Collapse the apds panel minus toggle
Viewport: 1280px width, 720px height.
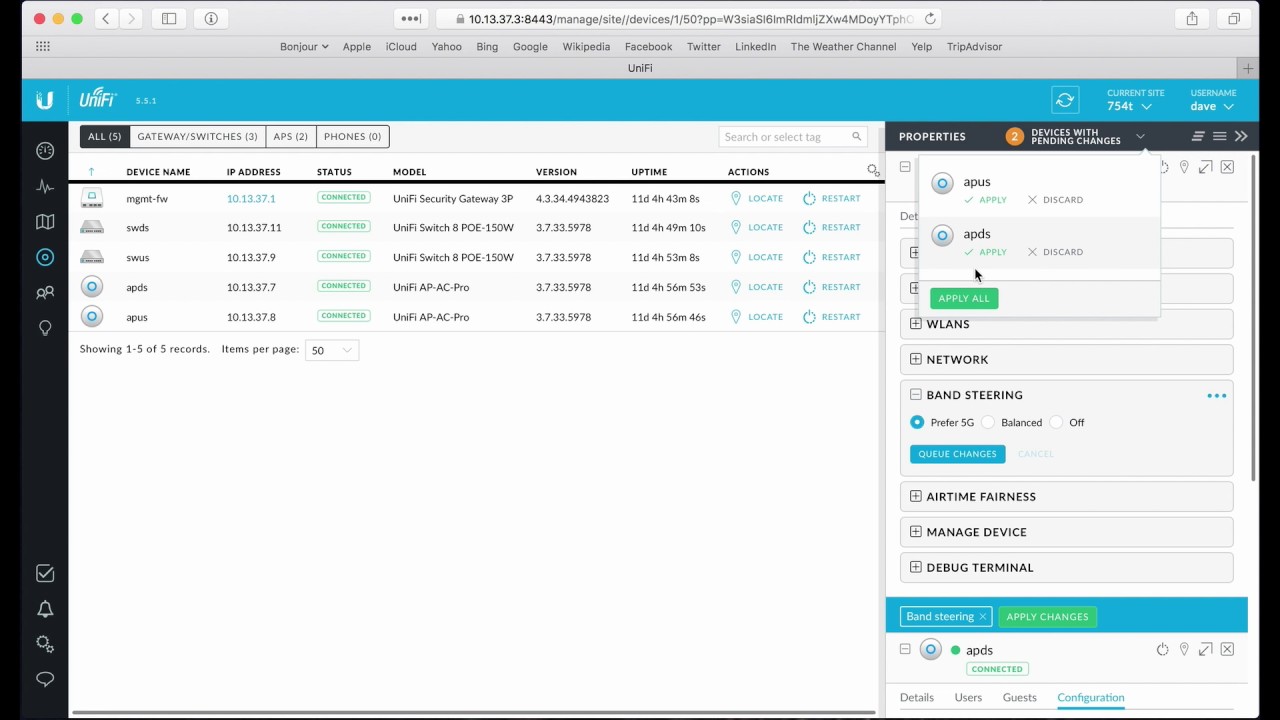click(905, 649)
